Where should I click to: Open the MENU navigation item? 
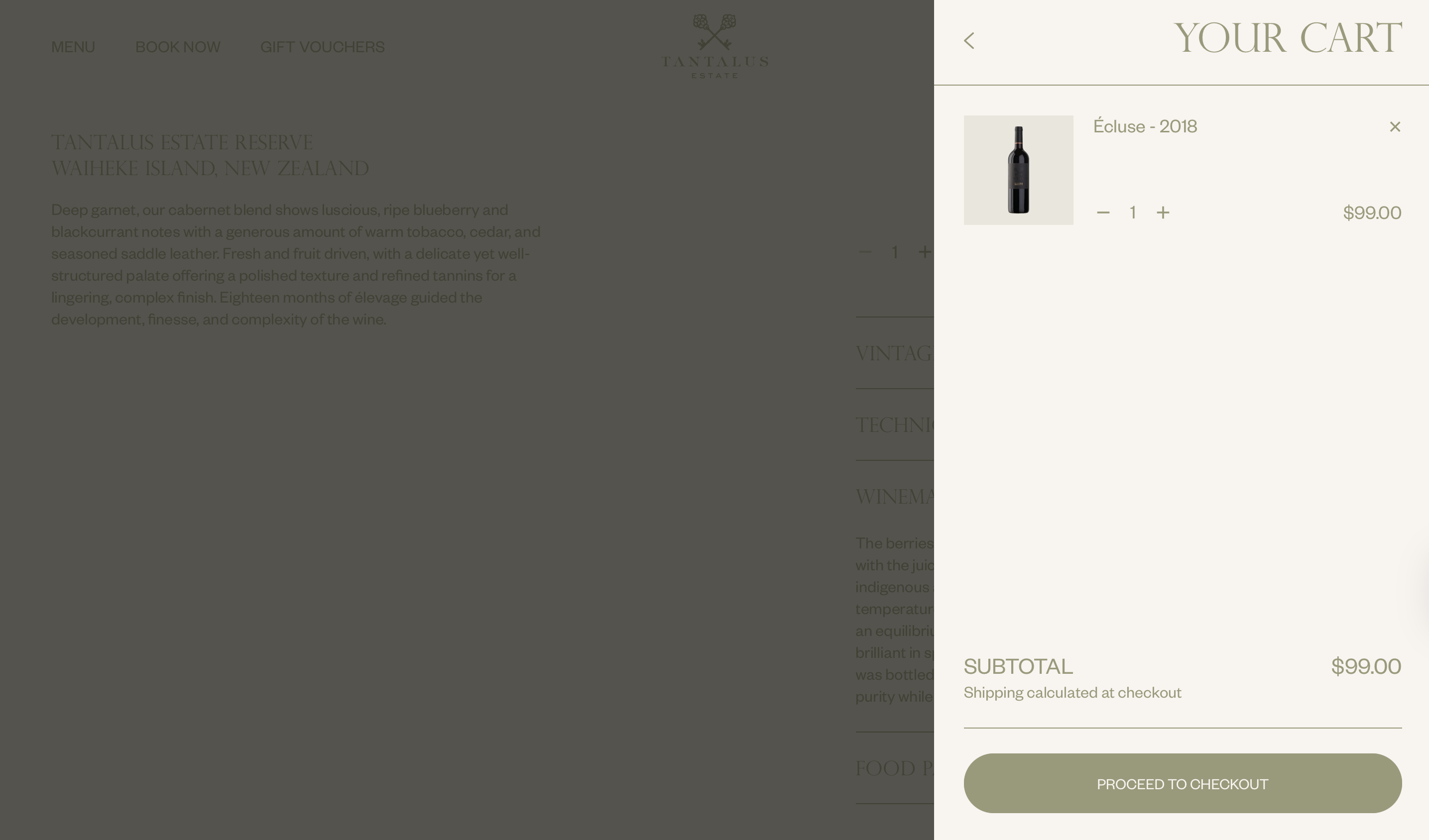click(x=73, y=47)
